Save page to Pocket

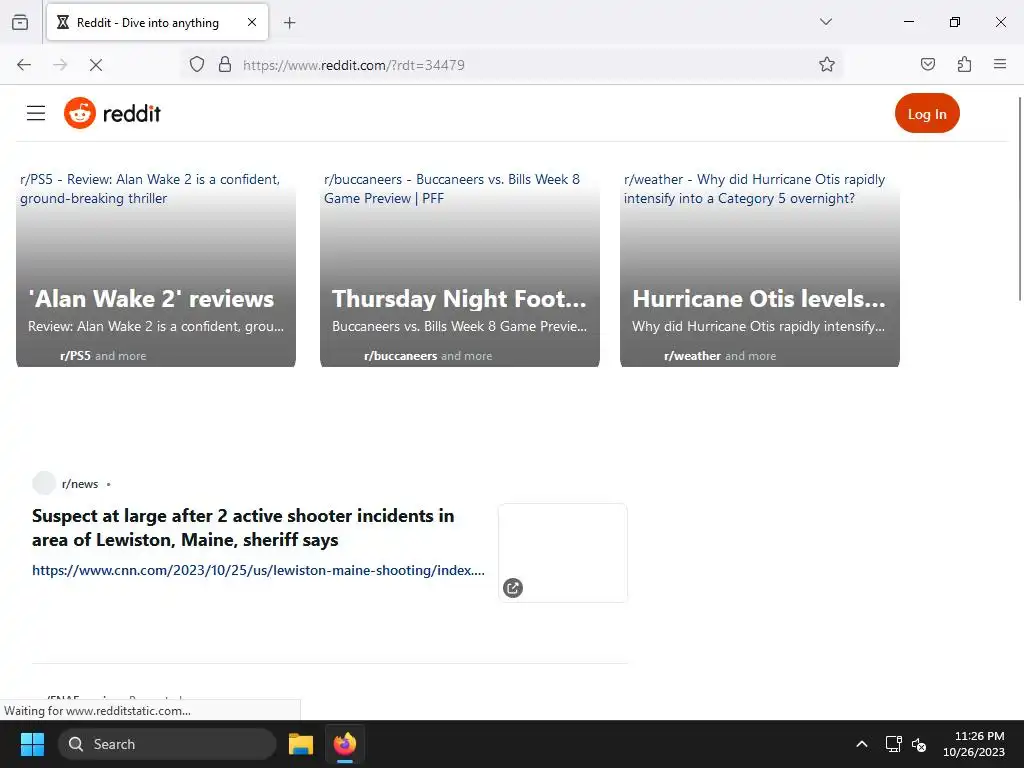tap(927, 64)
